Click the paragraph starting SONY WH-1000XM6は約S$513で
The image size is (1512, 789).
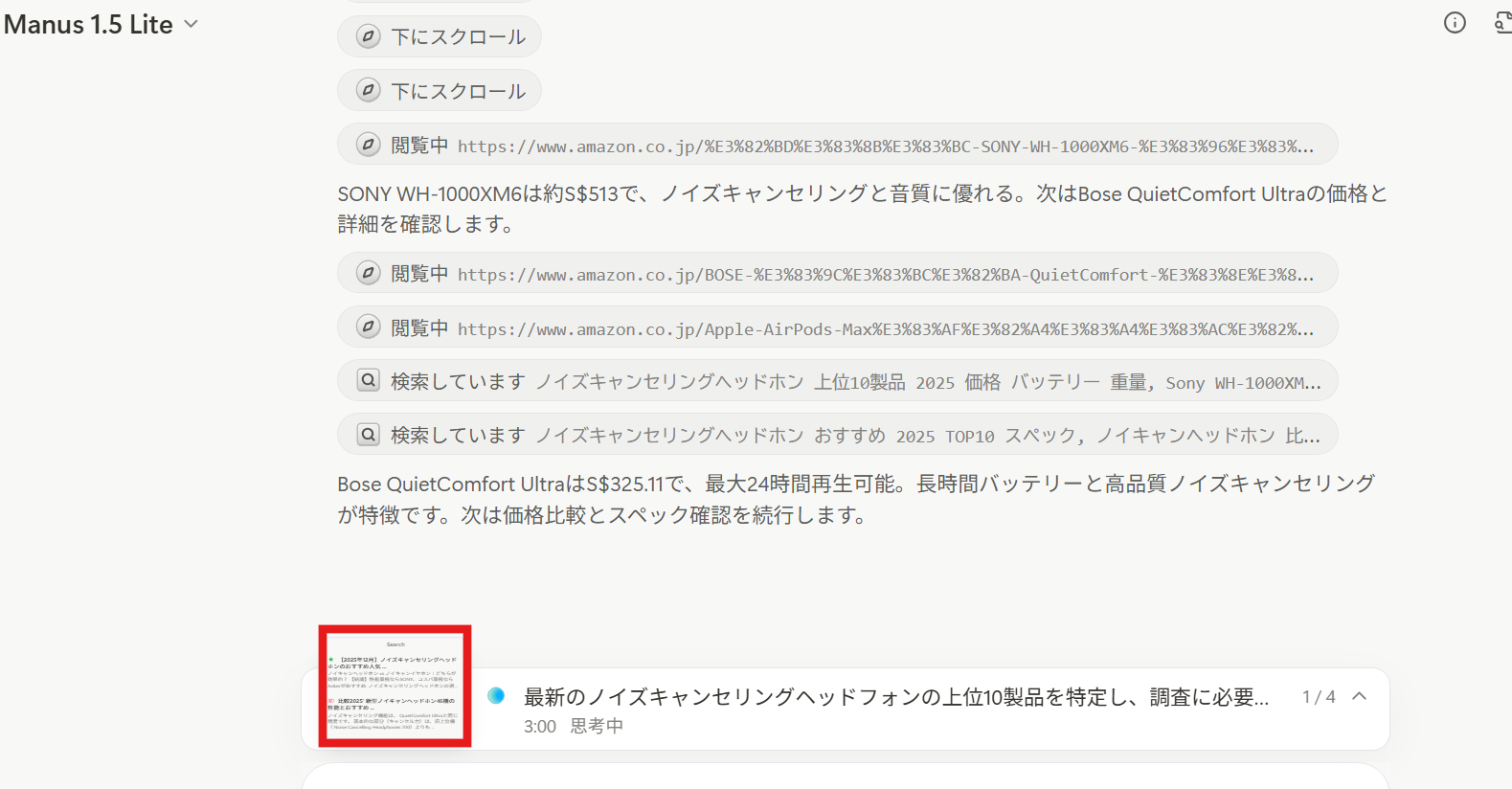[862, 209]
